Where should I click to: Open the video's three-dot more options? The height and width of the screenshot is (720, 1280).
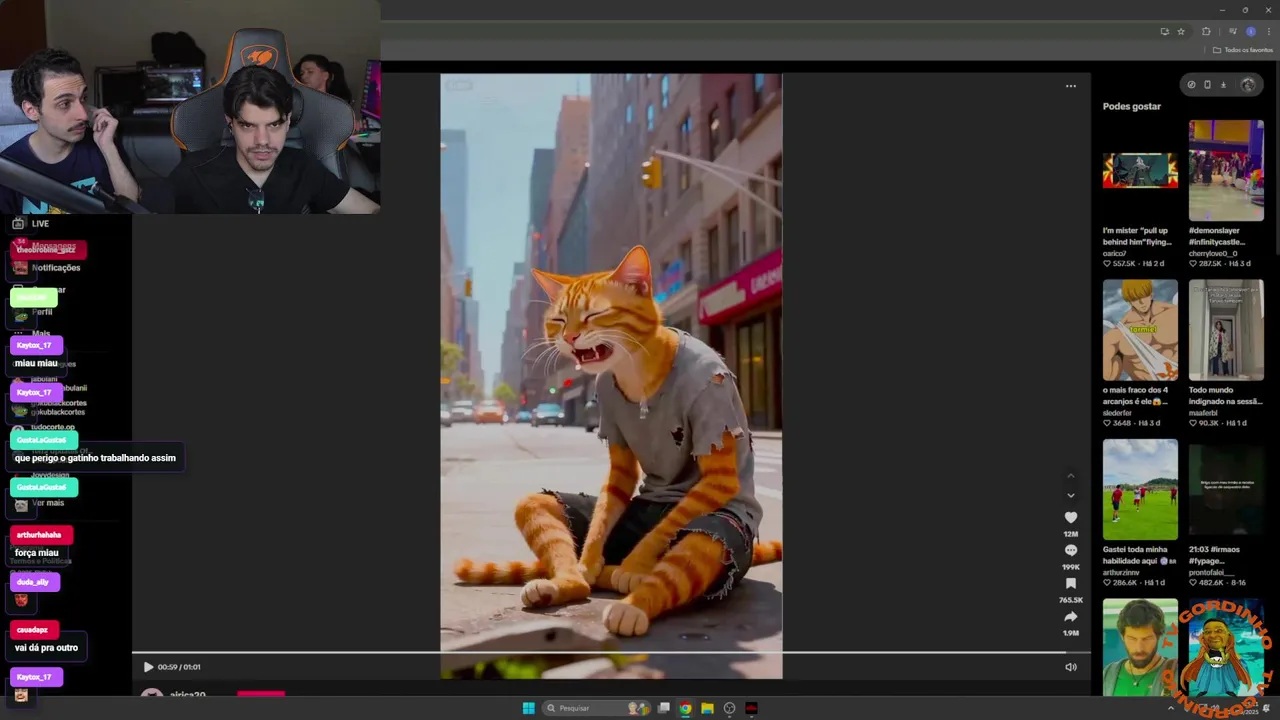tap(1071, 86)
